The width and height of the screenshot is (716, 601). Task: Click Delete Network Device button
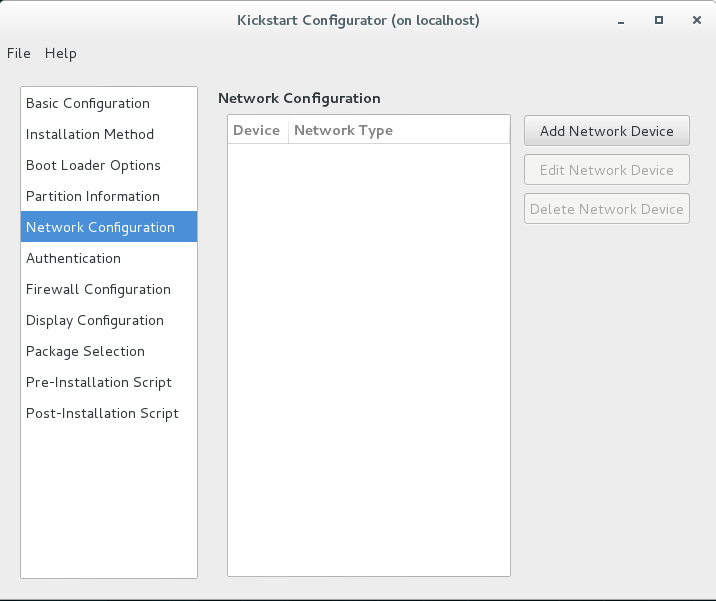606,209
